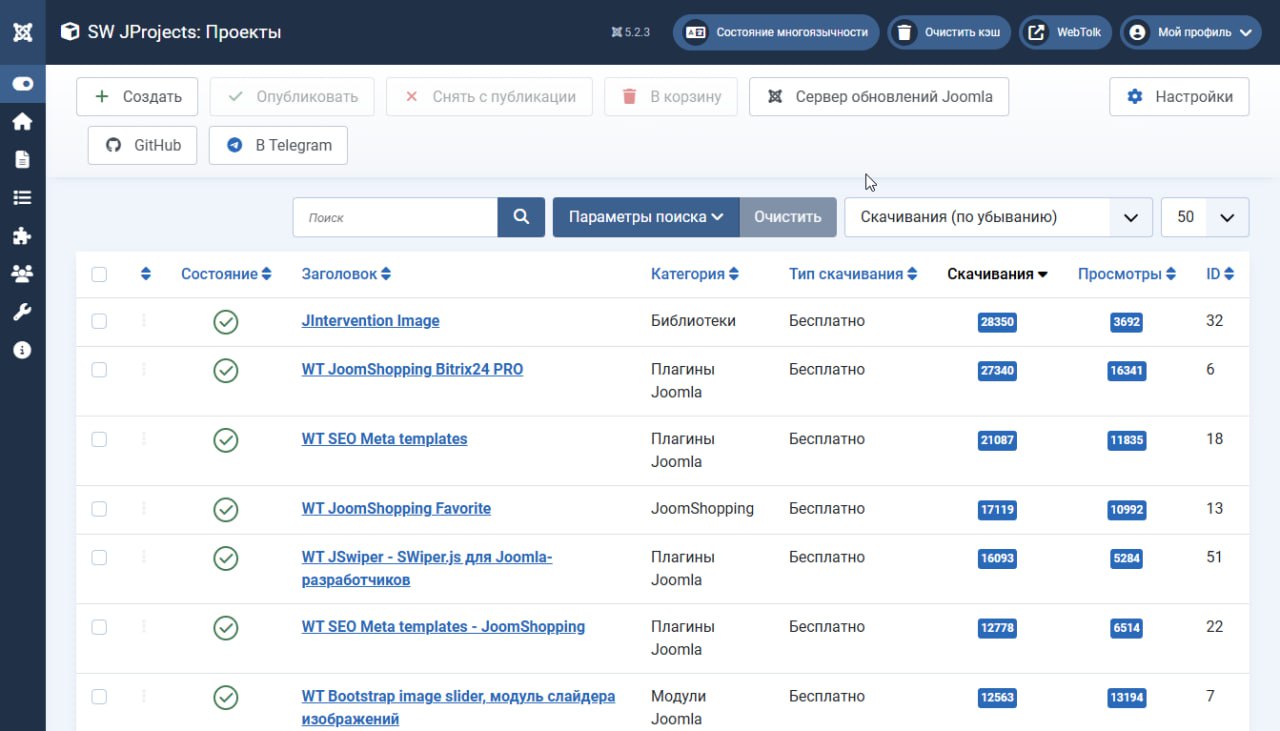Check the box for WT JSwiper row
The width and height of the screenshot is (1280, 731).
99,557
